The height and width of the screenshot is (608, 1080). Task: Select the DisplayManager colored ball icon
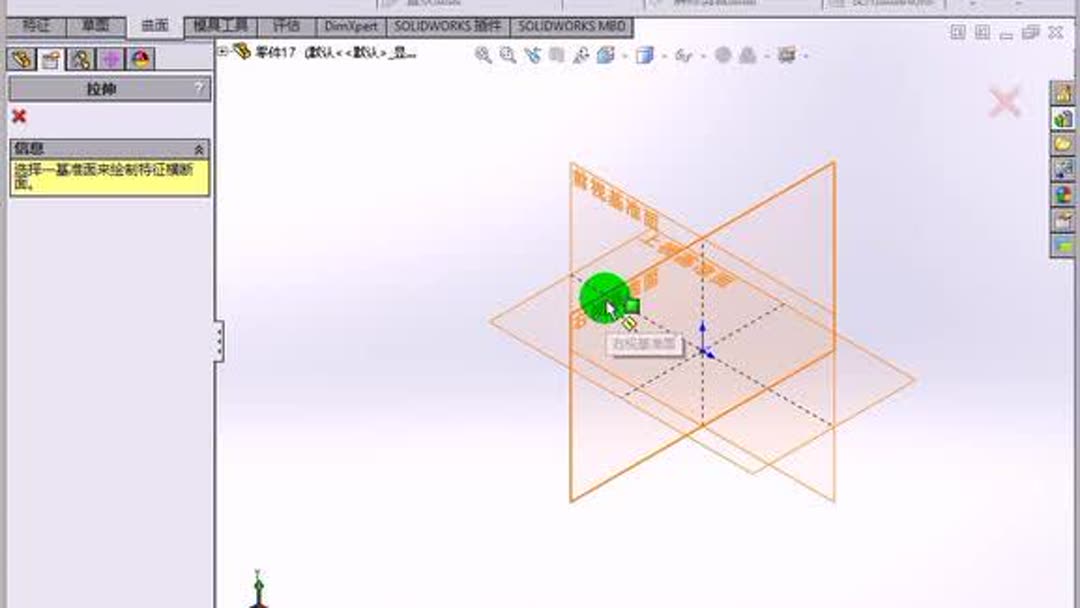pyautogui.click(x=141, y=58)
